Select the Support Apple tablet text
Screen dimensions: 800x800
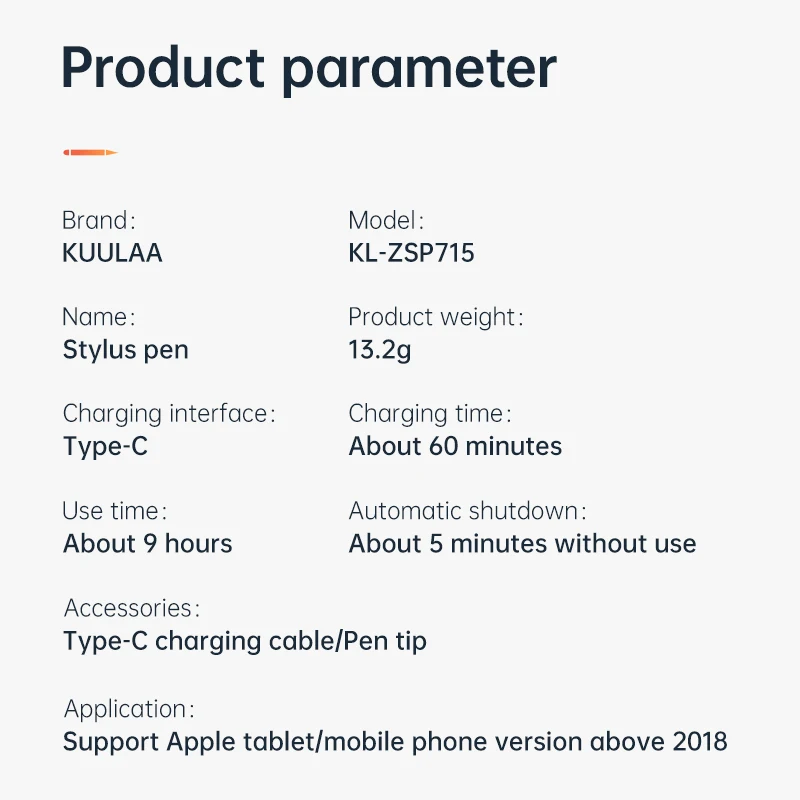pos(395,741)
